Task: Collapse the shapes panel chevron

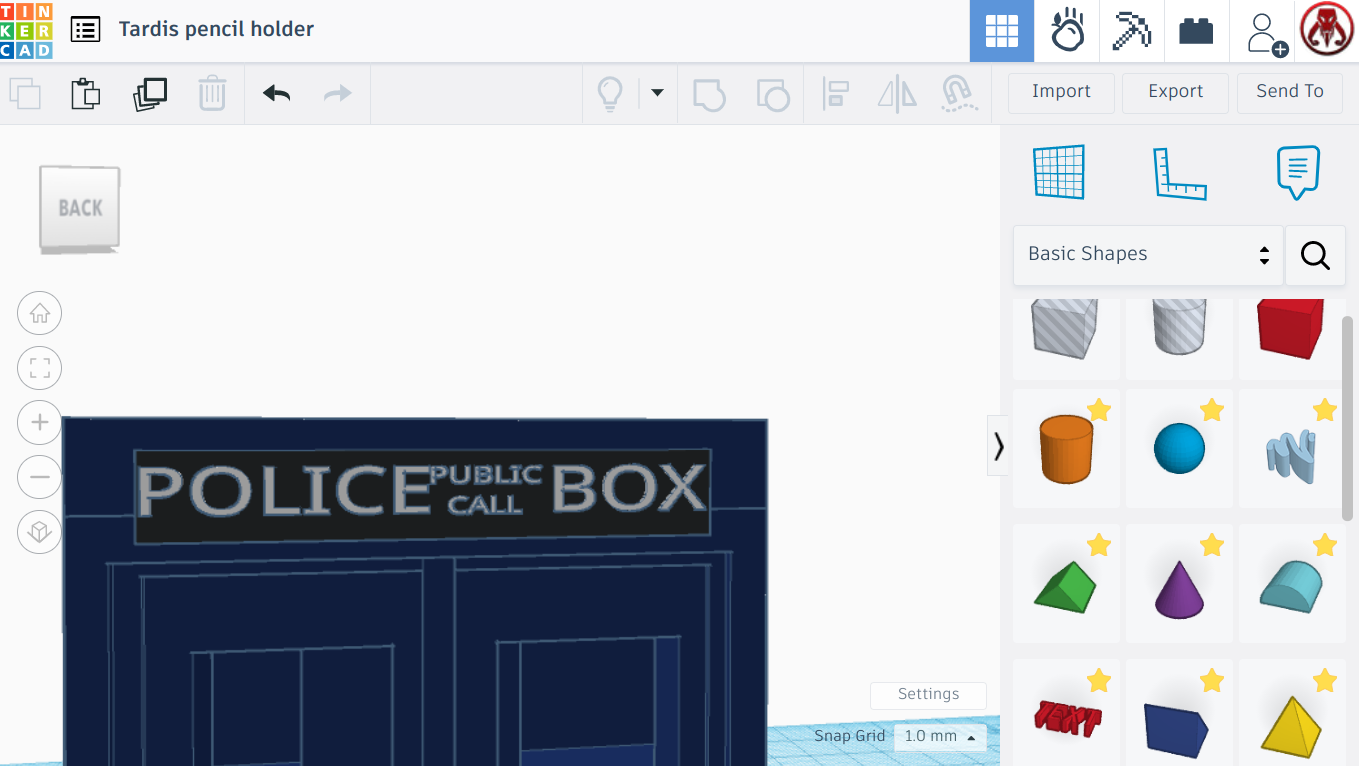Action: coord(998,446)
